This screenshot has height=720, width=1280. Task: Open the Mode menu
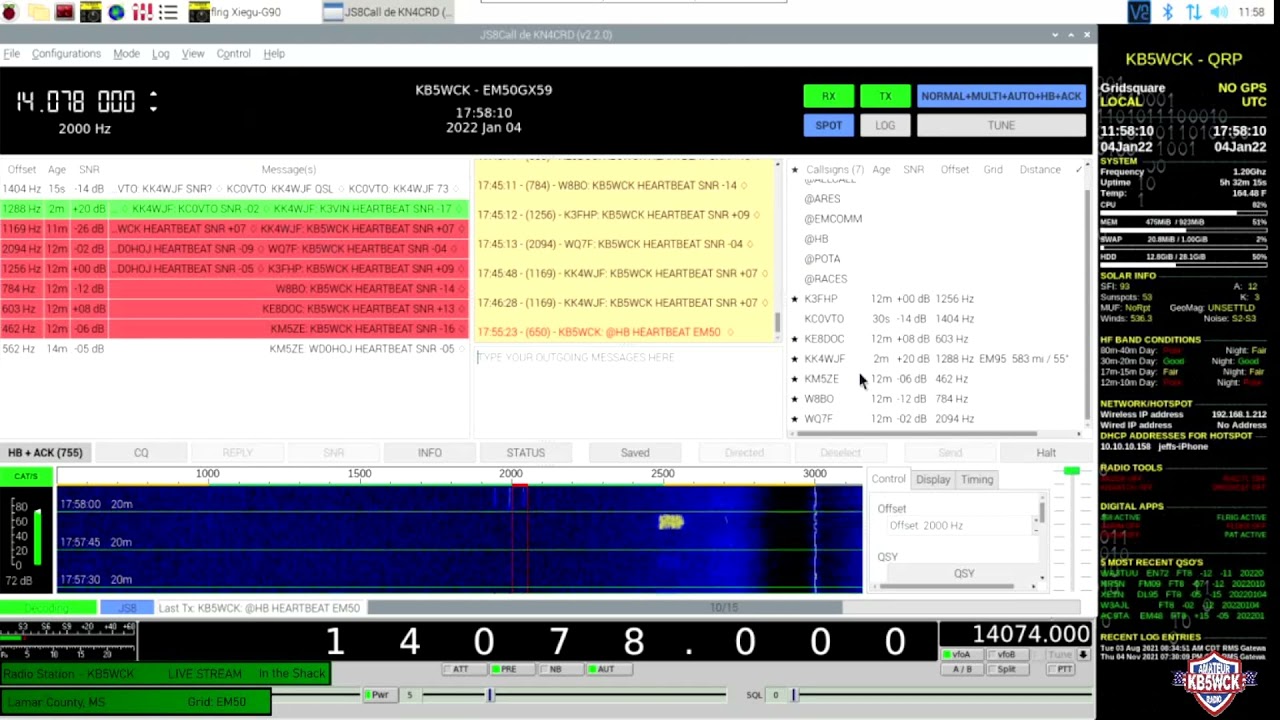pos(126,53)
